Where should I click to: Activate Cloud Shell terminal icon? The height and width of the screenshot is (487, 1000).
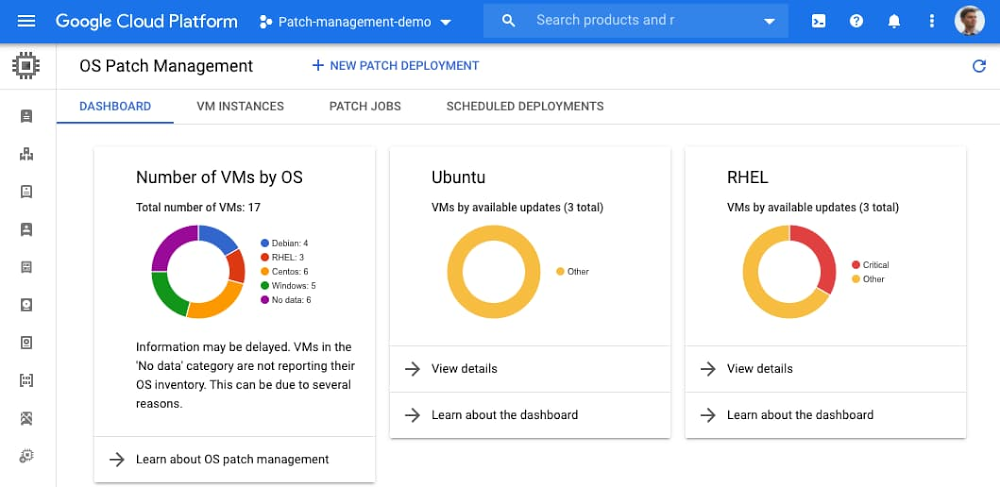pos(818,21)
